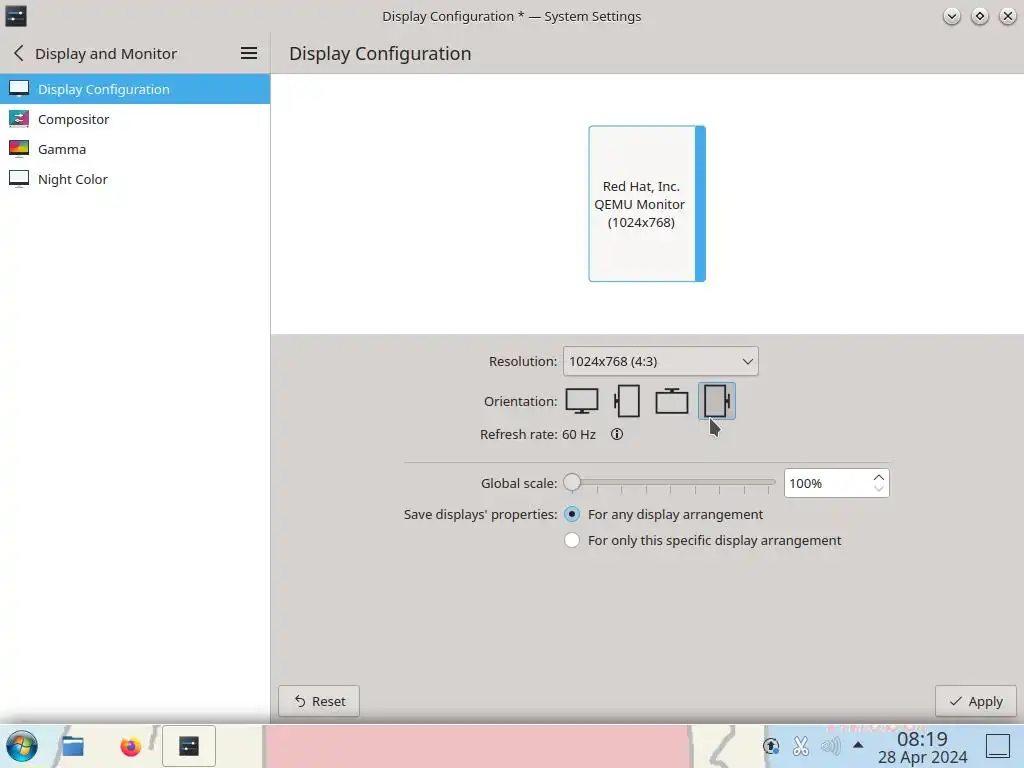Viewport: 1024px width, 768px height.
Task: Click the Gamma icon in sidebar
Action: pos(19,149)
